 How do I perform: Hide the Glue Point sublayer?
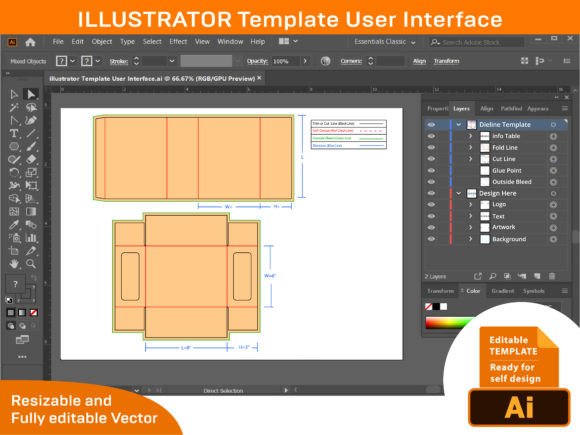coord(431,171)
